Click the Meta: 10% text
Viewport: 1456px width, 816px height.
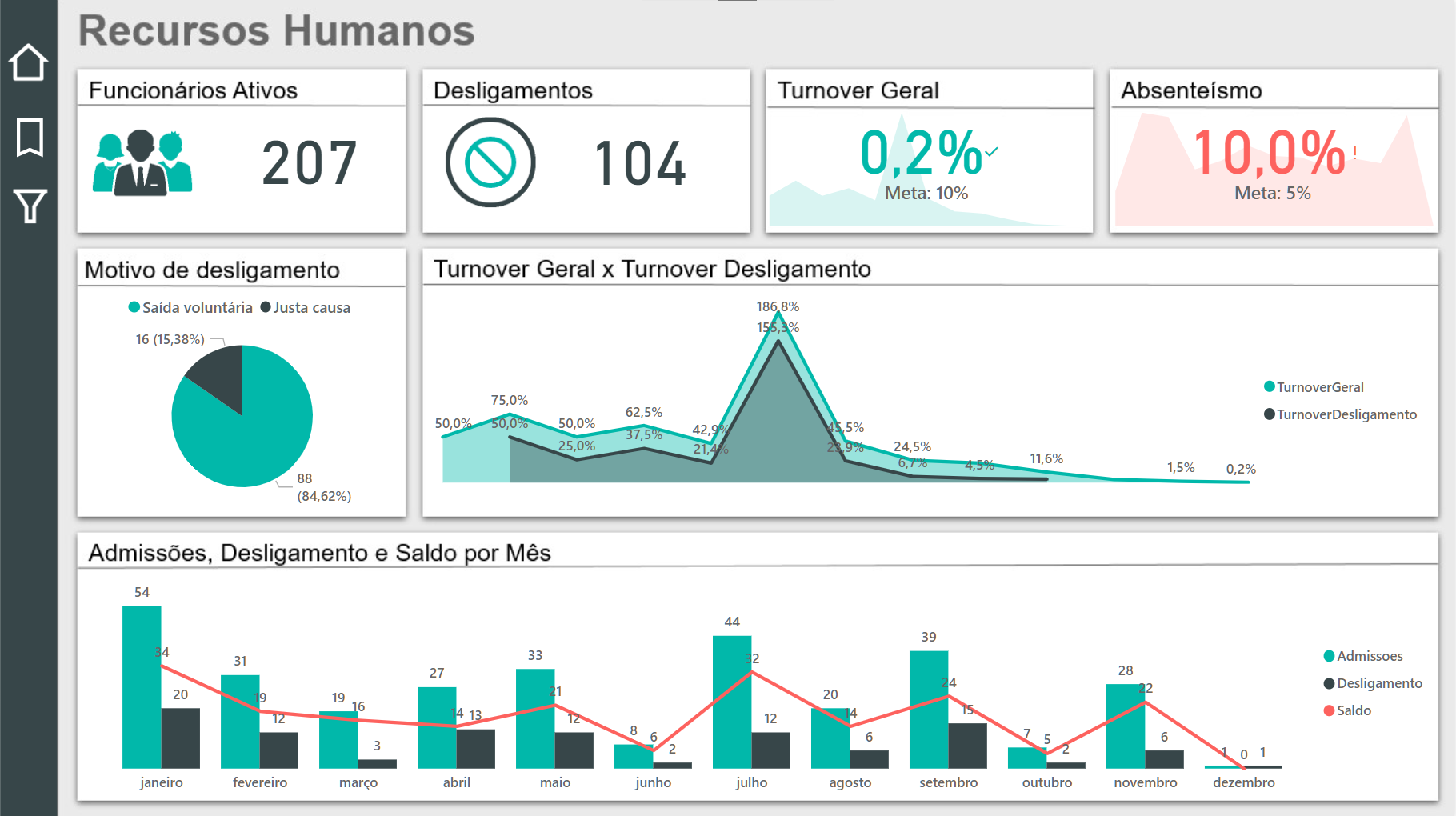click(926, 193)
